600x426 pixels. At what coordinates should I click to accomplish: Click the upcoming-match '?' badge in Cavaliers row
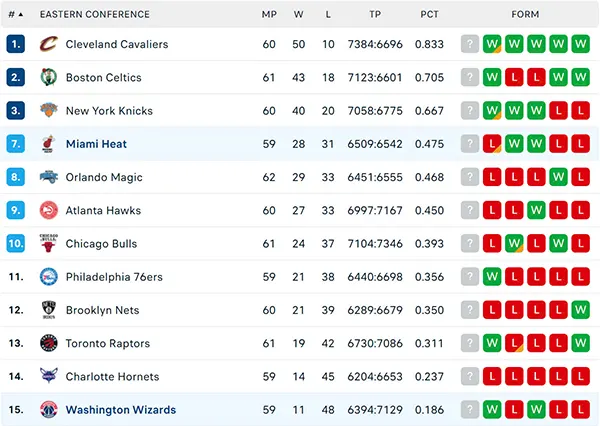click(470, 44)
